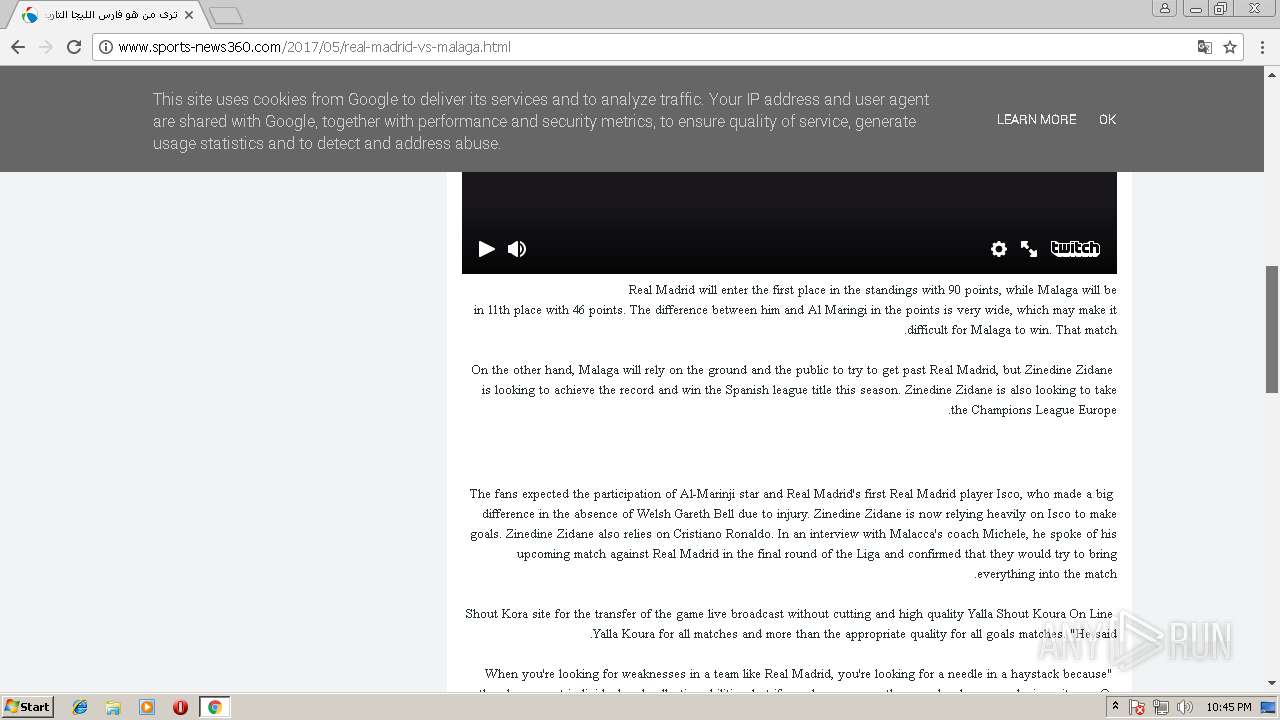Open Windows Media Player taskbar icon
The height and width of the screenshot is (720, 1280).
point(147,707)
